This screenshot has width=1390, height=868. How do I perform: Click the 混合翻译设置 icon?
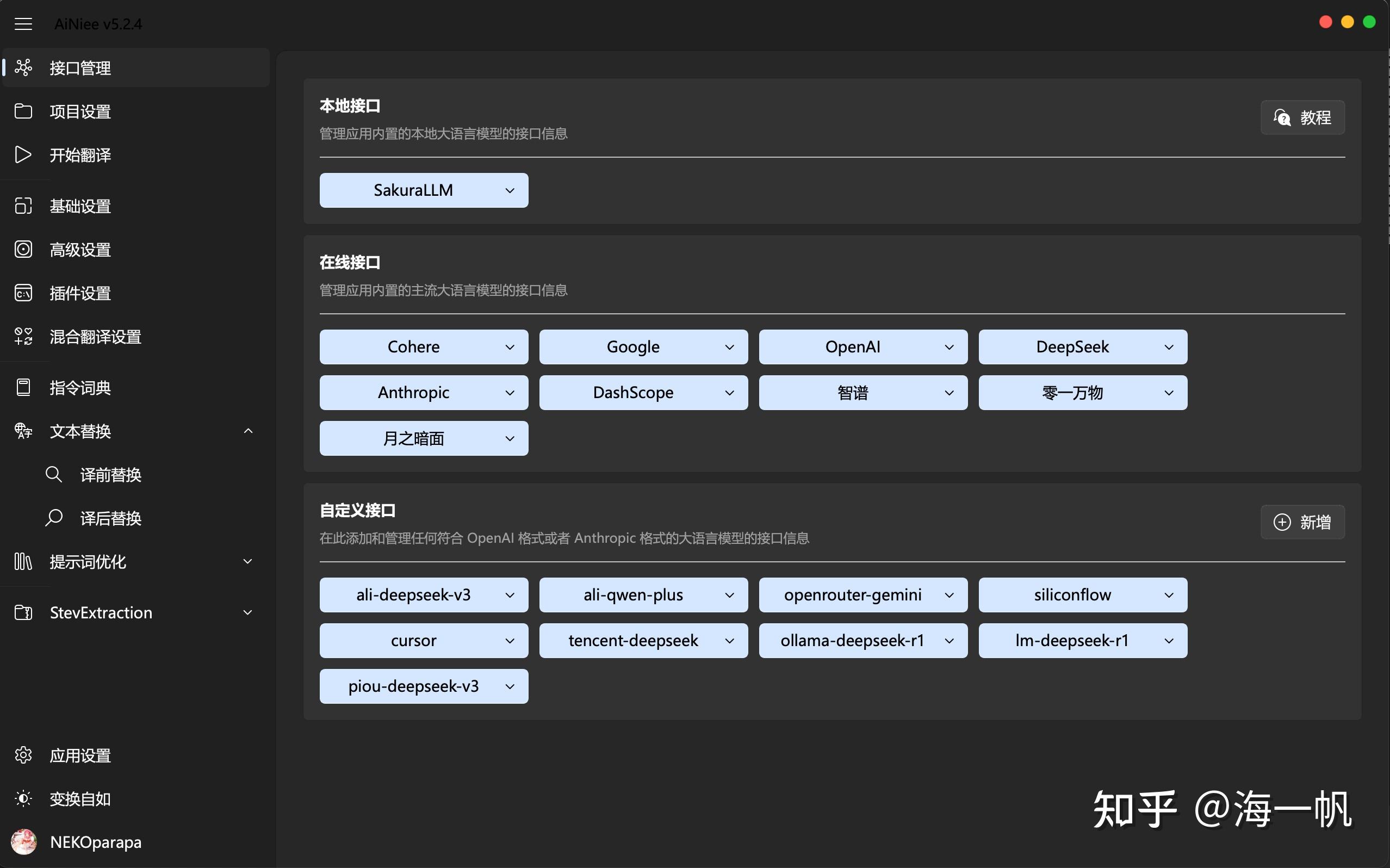(x=23, y=337)
